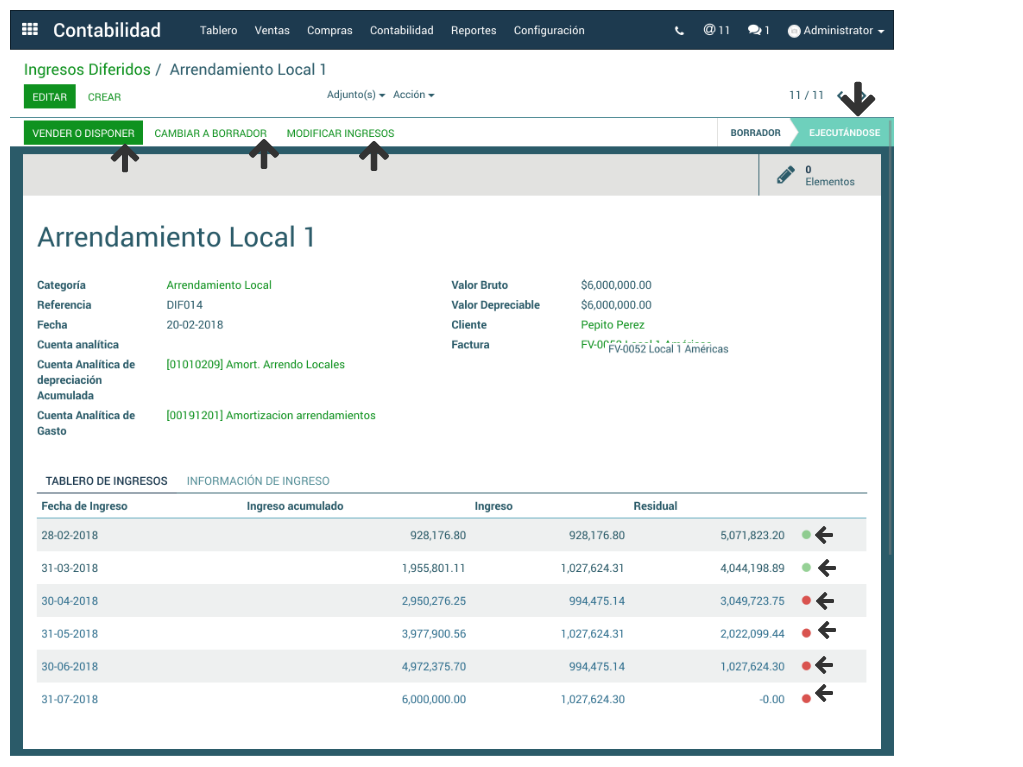Open the Administrator user menu

(x=836, y=31)
